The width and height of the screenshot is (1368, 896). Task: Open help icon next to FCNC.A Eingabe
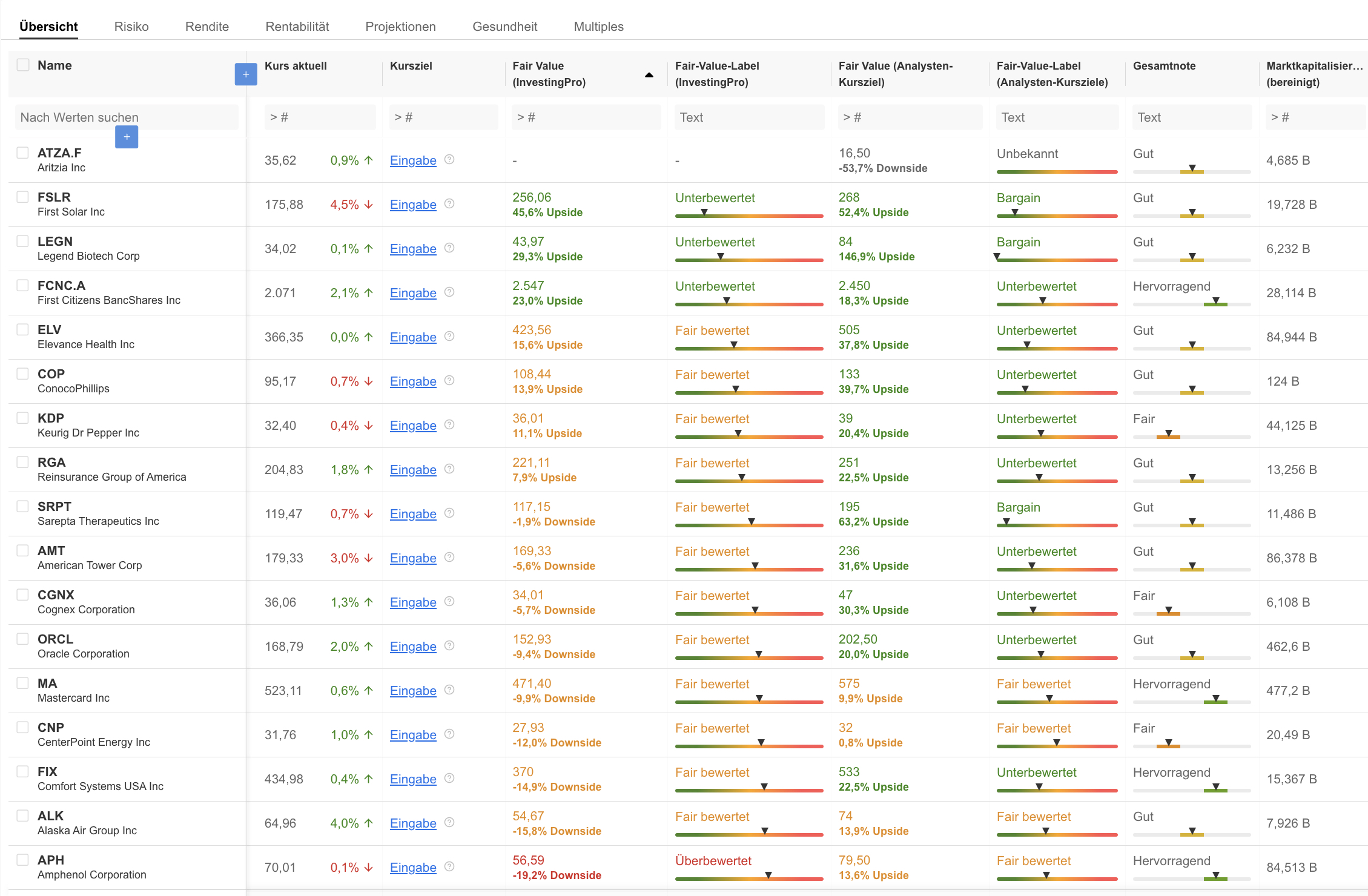click(x=449, y=292)
